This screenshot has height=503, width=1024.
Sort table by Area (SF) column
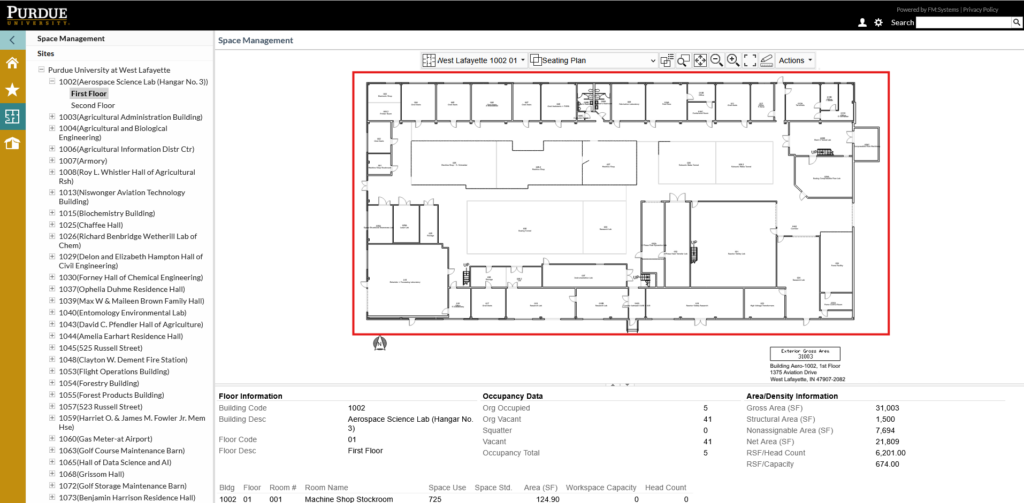(x=540, y=487)
